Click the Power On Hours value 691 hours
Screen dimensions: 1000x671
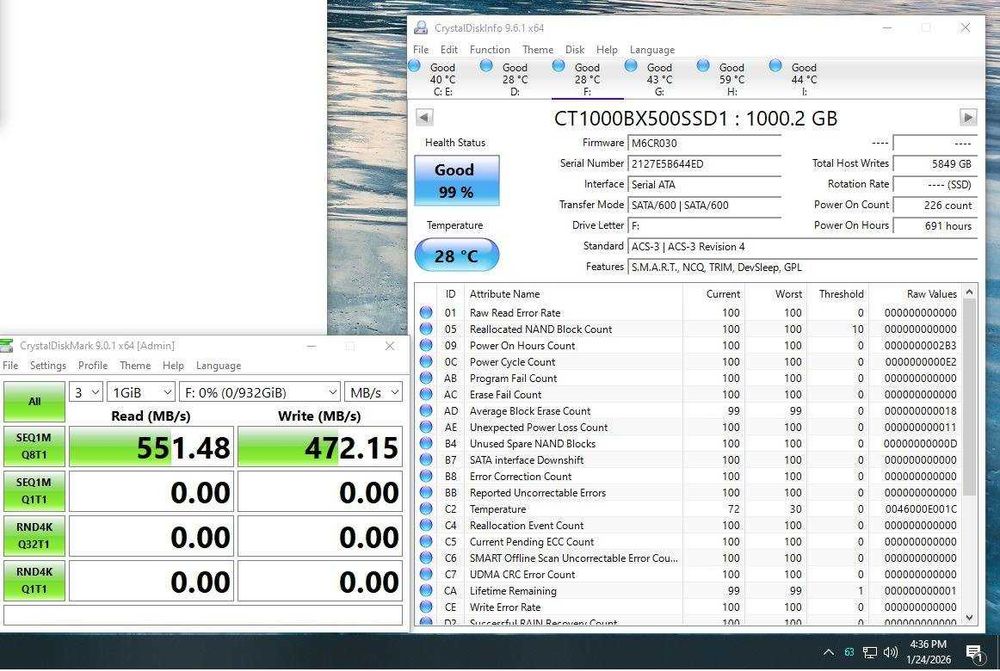click(935, 226)
